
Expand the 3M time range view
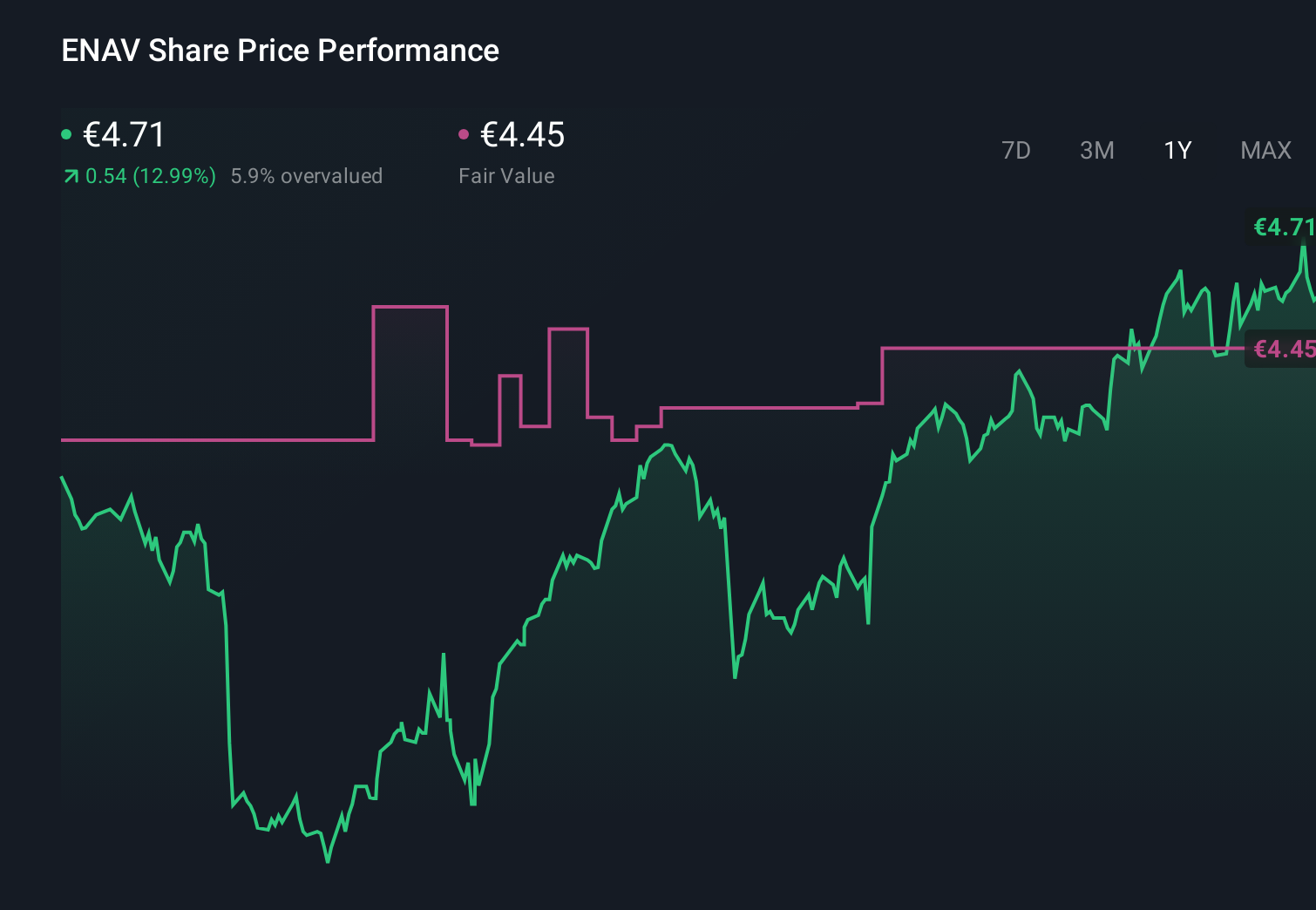tap(1096, 150)
